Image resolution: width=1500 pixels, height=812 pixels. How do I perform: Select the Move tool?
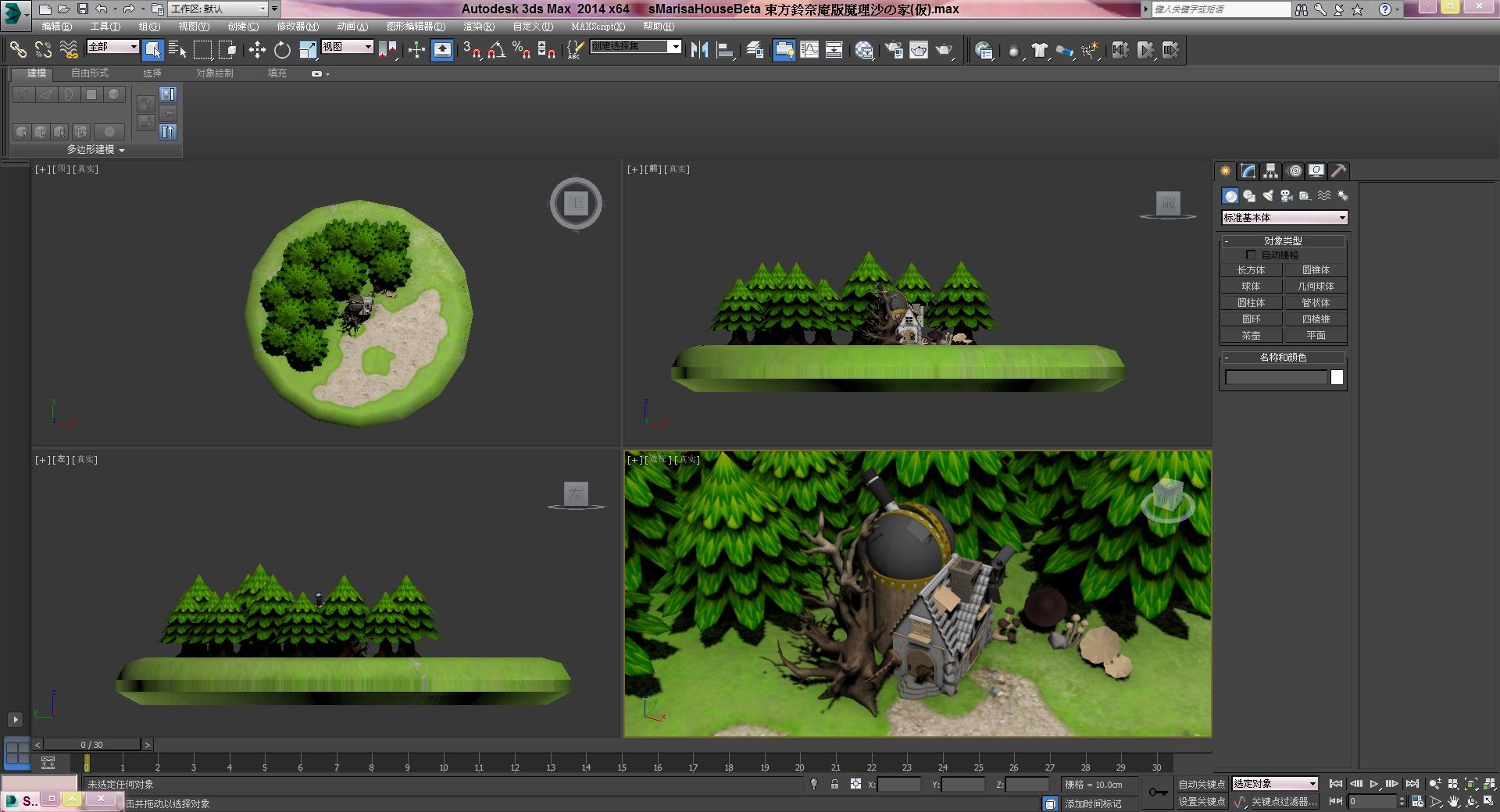(257, 50)
